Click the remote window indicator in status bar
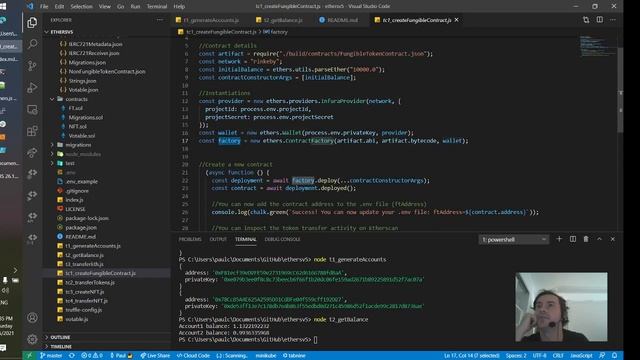This screenshot has height=360, width=640. (29, 356)
